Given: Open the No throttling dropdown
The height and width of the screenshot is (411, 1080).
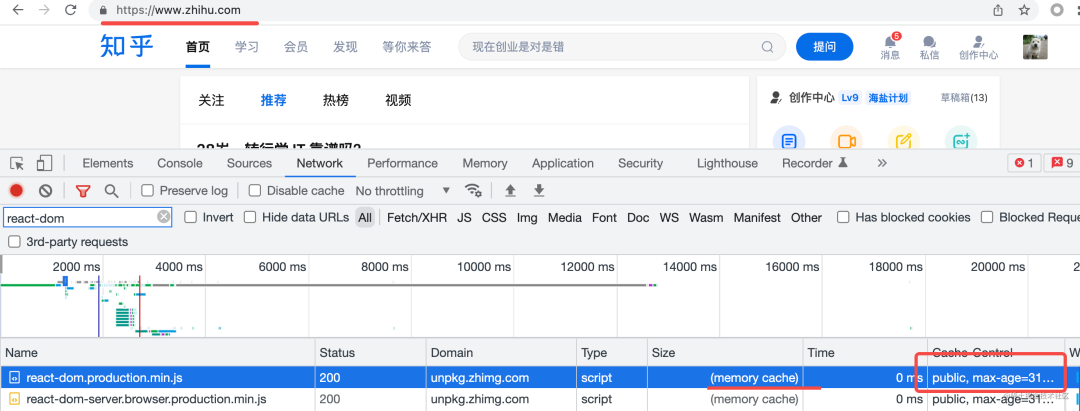Looking at the screenshot, I should (x=403, y=191).
